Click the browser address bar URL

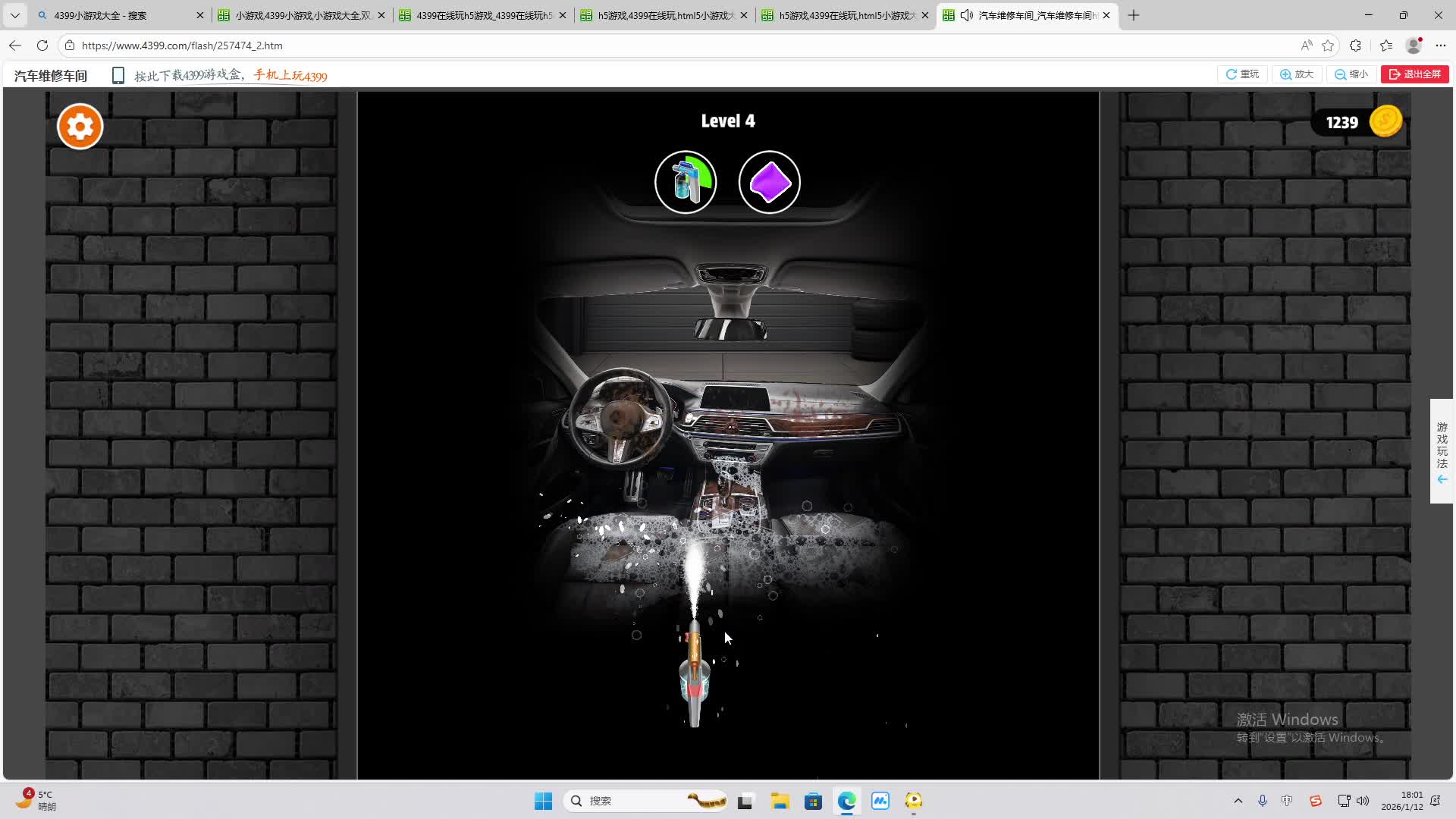(182, 45)
